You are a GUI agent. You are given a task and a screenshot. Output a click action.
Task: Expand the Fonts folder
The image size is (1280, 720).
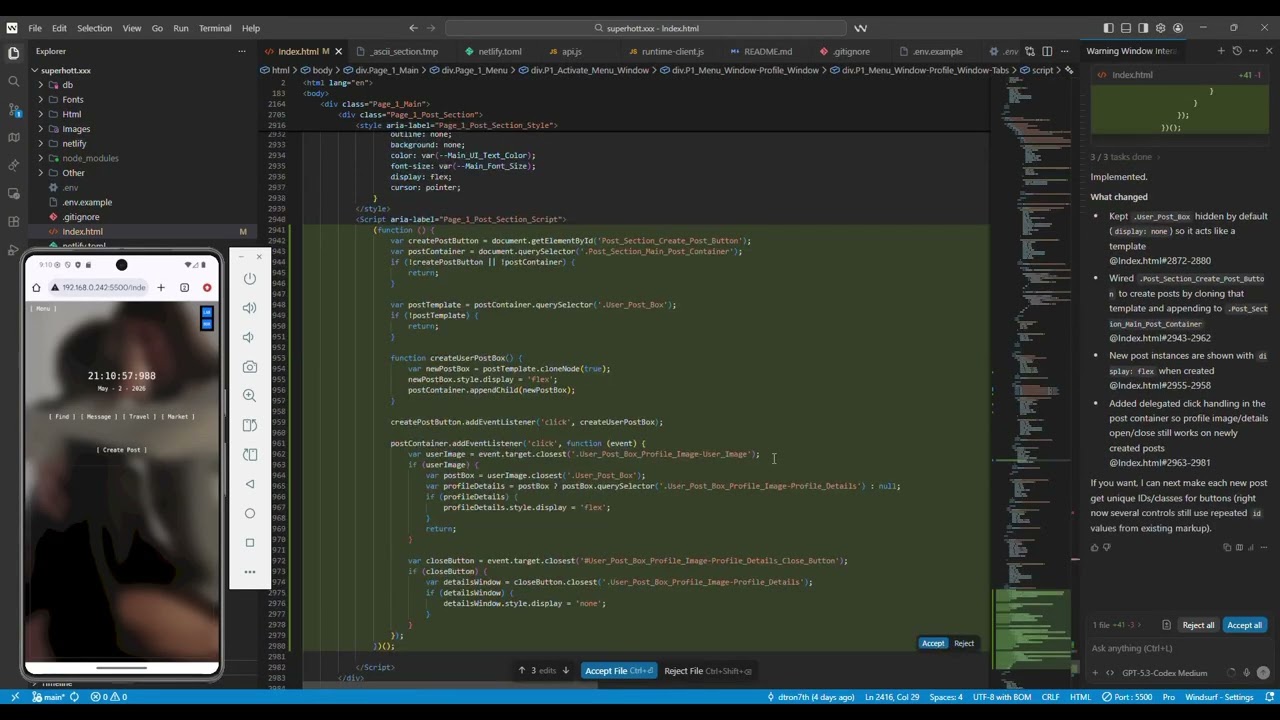[72, 100]
